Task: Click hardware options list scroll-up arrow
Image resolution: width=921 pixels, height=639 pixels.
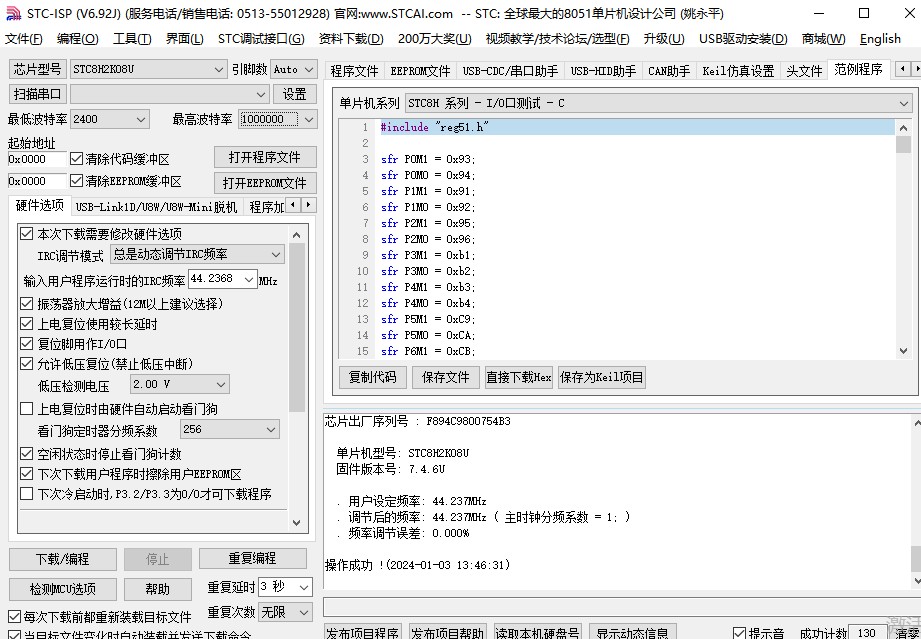Action: pos(297,235)
